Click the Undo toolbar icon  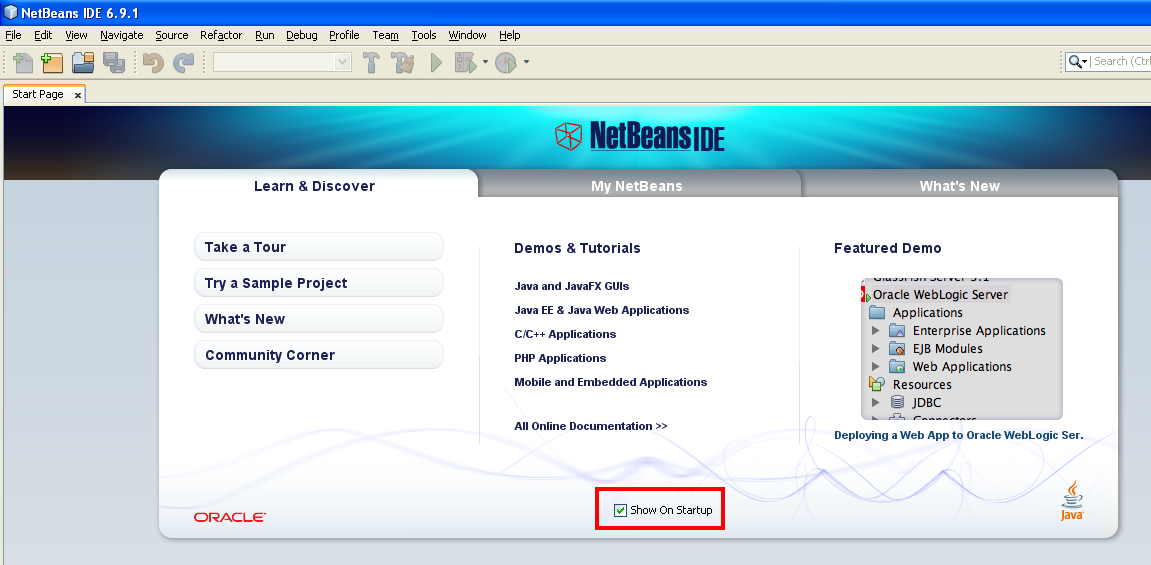(153, 62)
